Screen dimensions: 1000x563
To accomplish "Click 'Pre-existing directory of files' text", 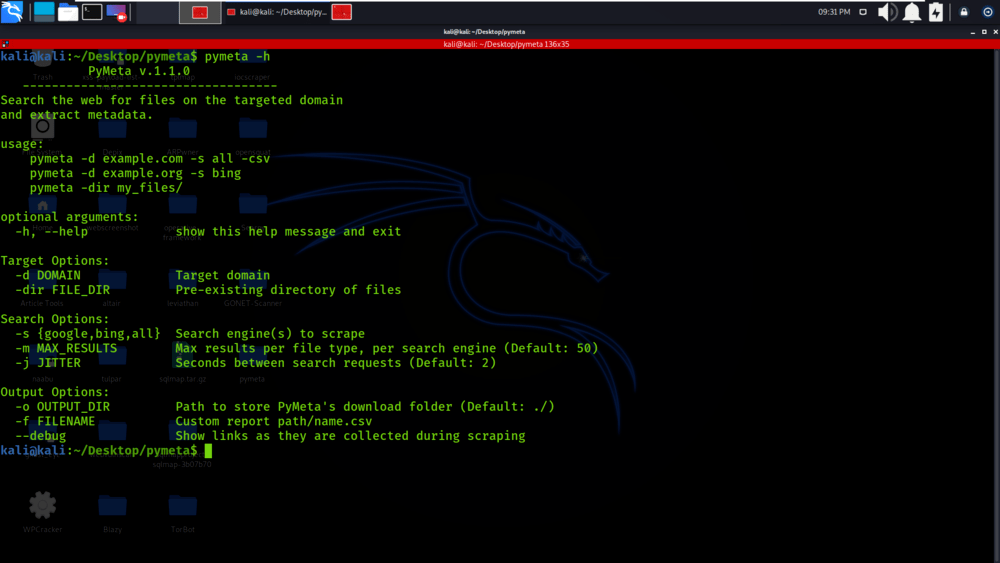I will [288, 290].
